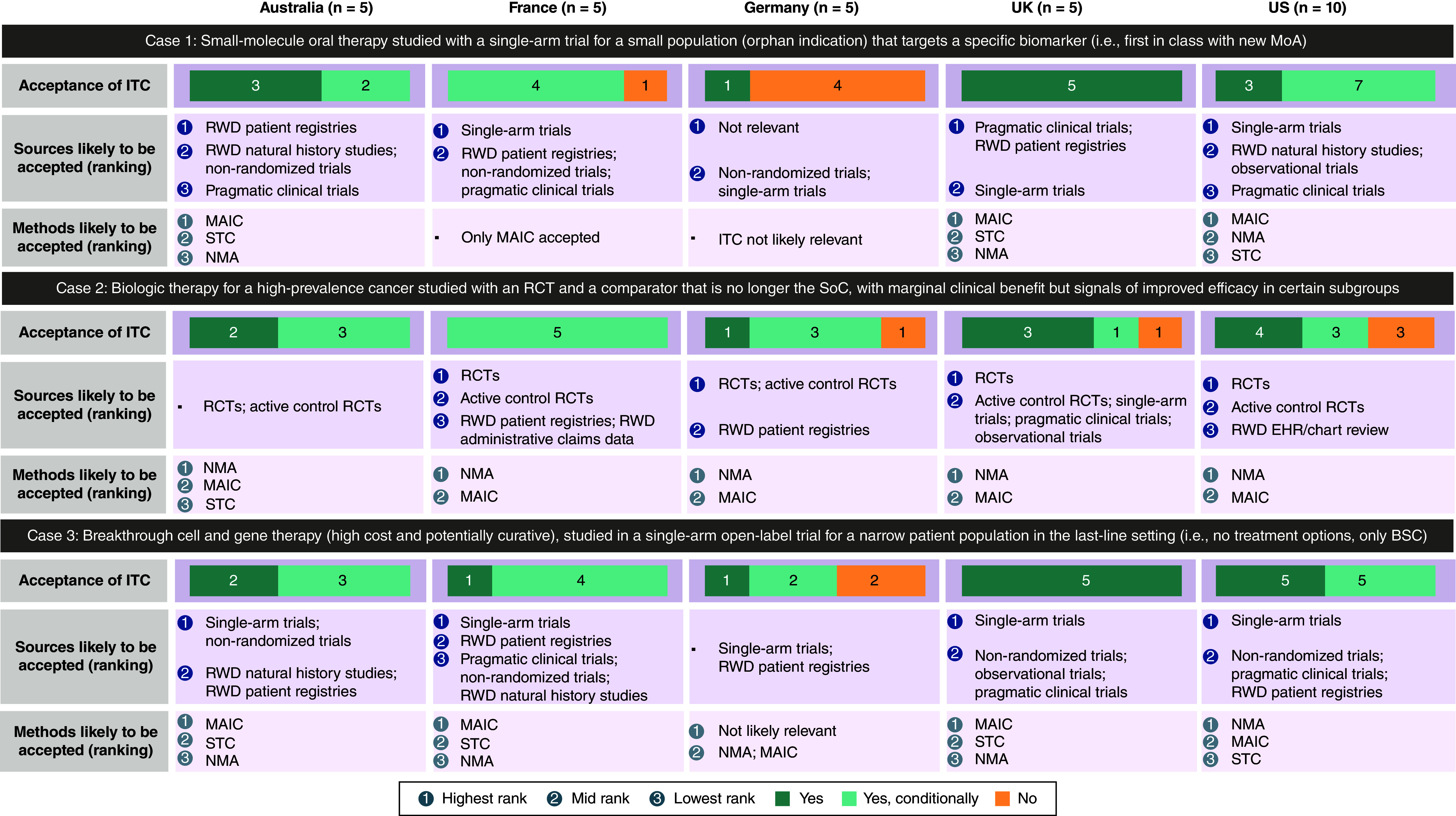Click 'Not relevant' text in Germany Case 1
1456x816 pixels.
pyautogui.click(x=758, y=128)
